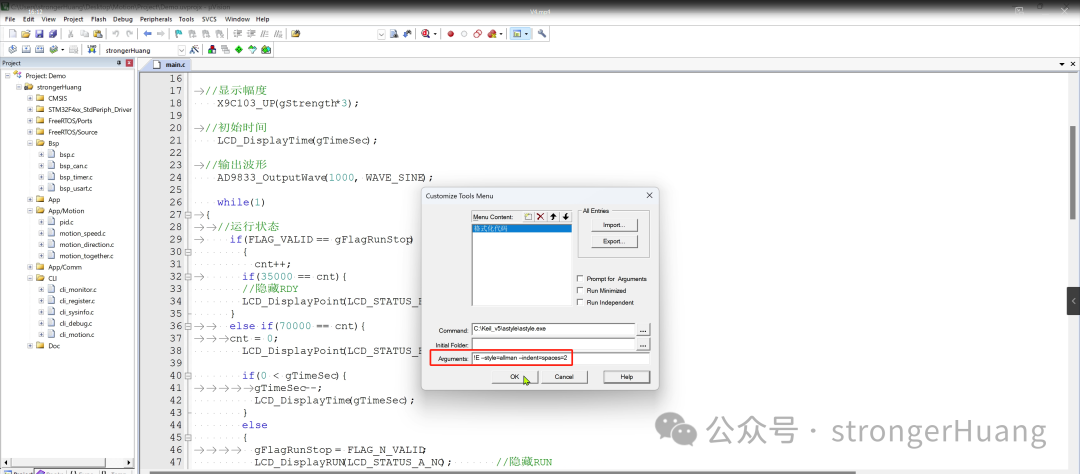Navigate backward with blue left arrow

click(147, 34)
